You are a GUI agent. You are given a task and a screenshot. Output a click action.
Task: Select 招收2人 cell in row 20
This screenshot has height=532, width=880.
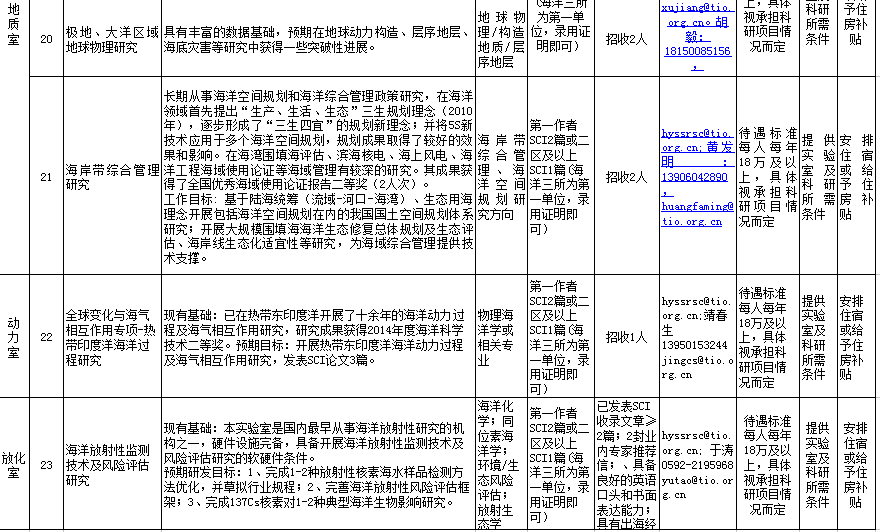[x=627, y=38]
